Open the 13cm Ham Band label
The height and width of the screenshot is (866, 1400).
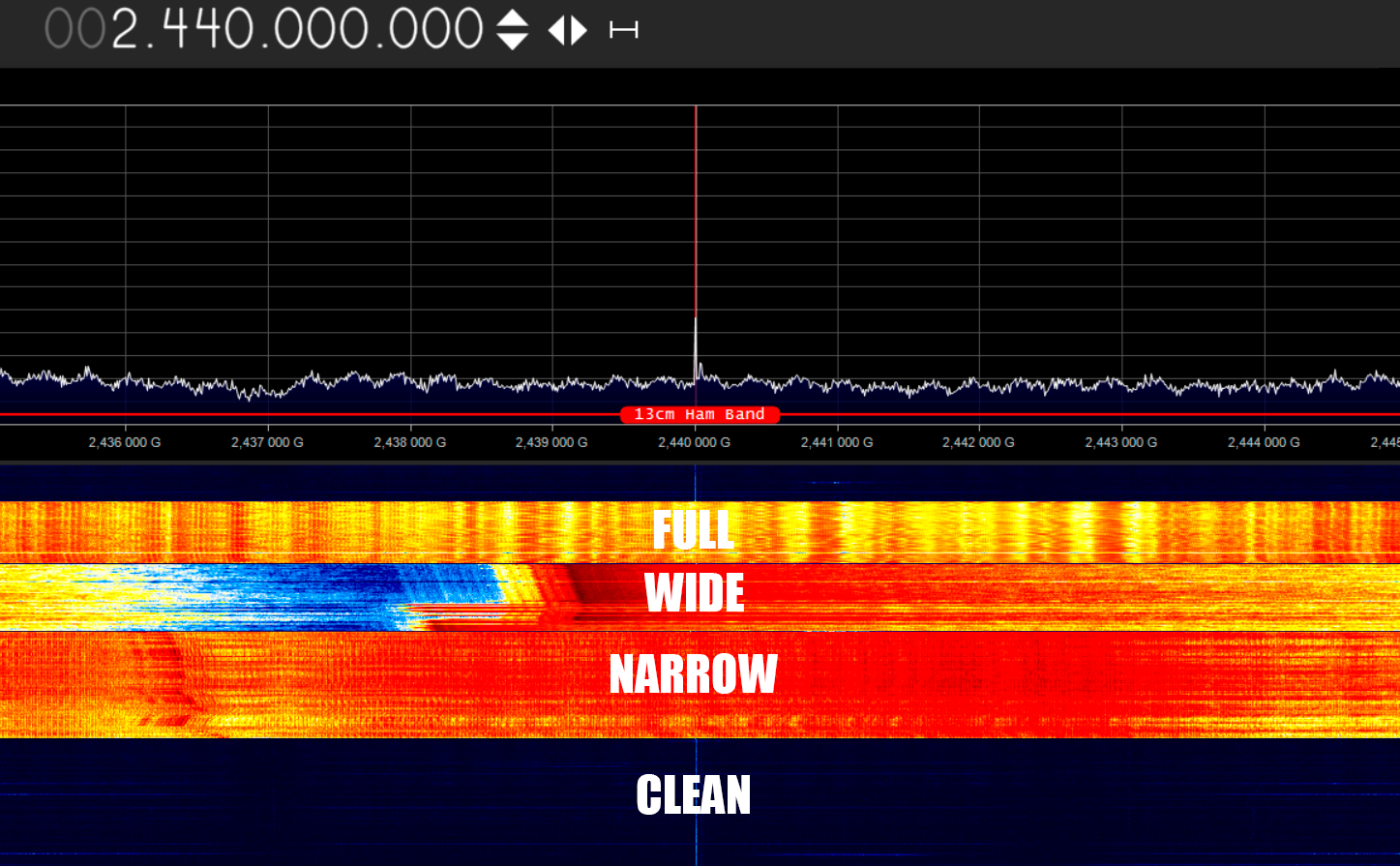click(700, 414)
